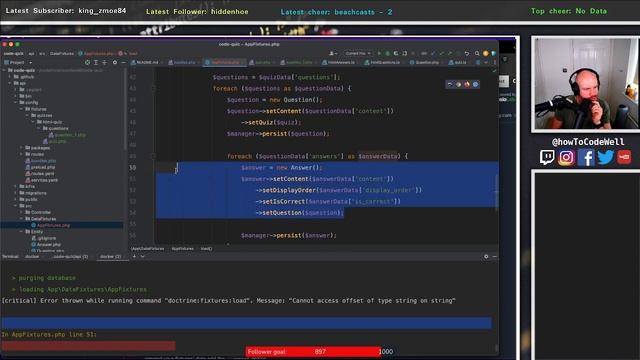
Task: Collapse all in Project panel toolbar
Action: (x=104, y=62)
